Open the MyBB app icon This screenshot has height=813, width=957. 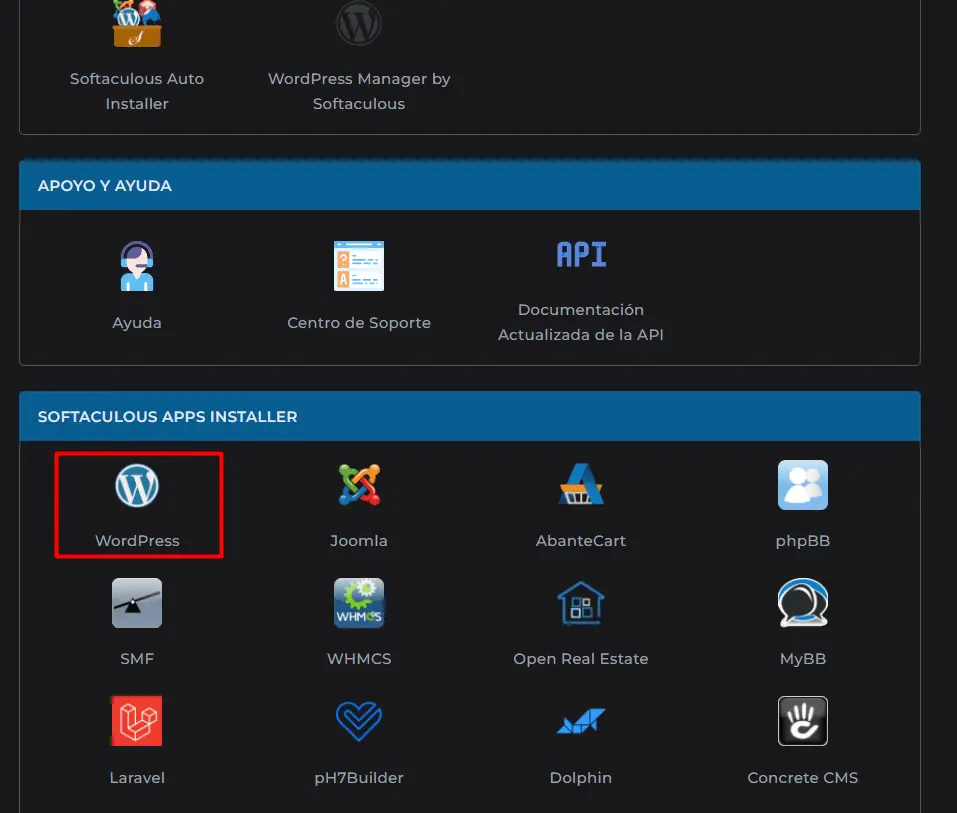803,603
